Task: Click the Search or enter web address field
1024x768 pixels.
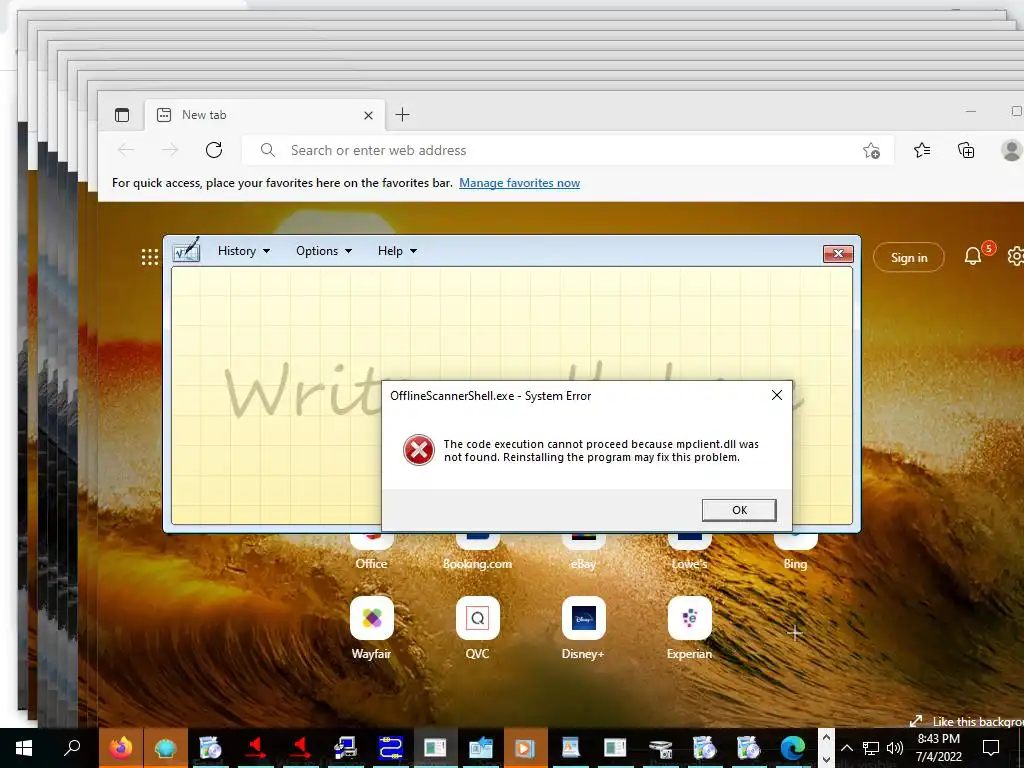Action: point(567,150)
